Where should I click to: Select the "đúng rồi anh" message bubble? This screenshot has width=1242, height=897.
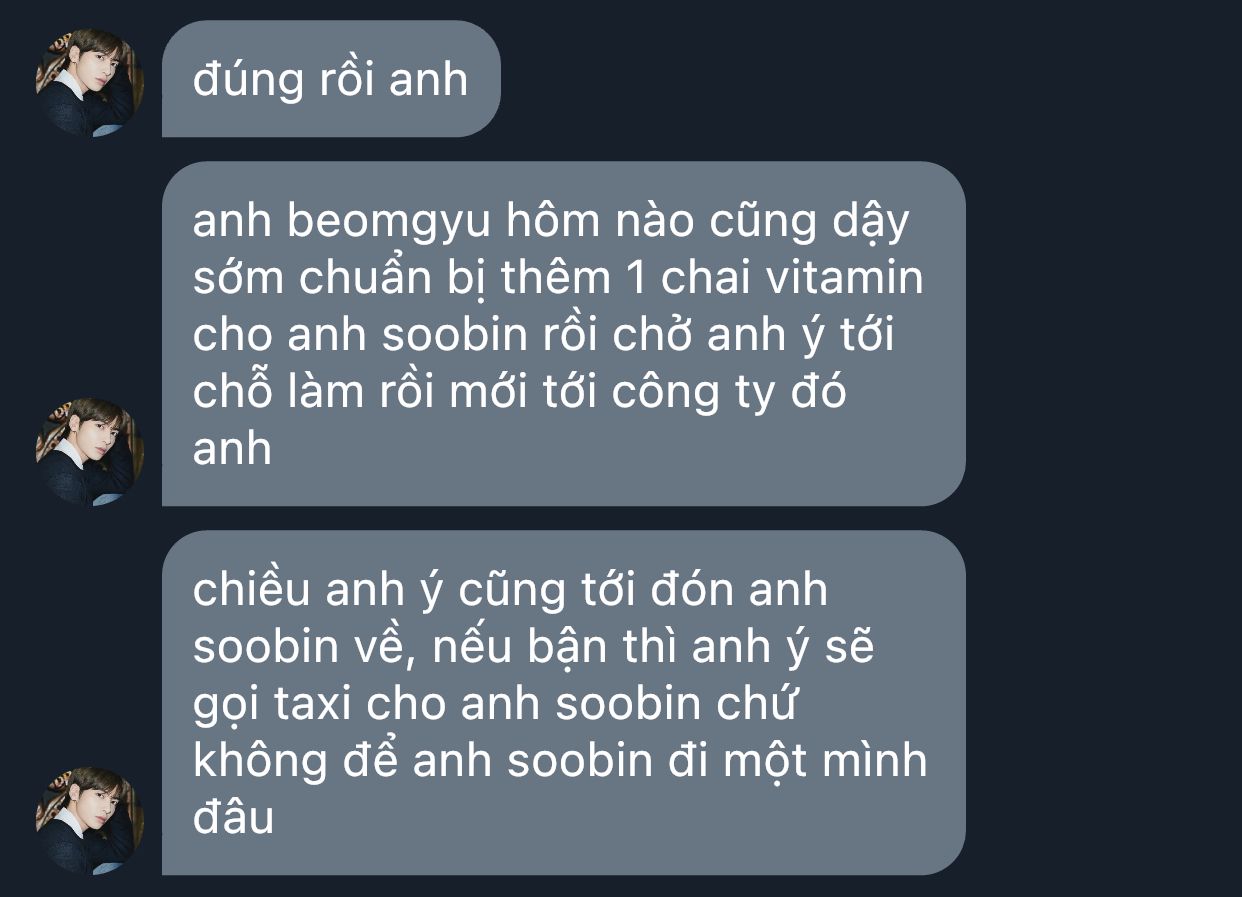[331, 79]
